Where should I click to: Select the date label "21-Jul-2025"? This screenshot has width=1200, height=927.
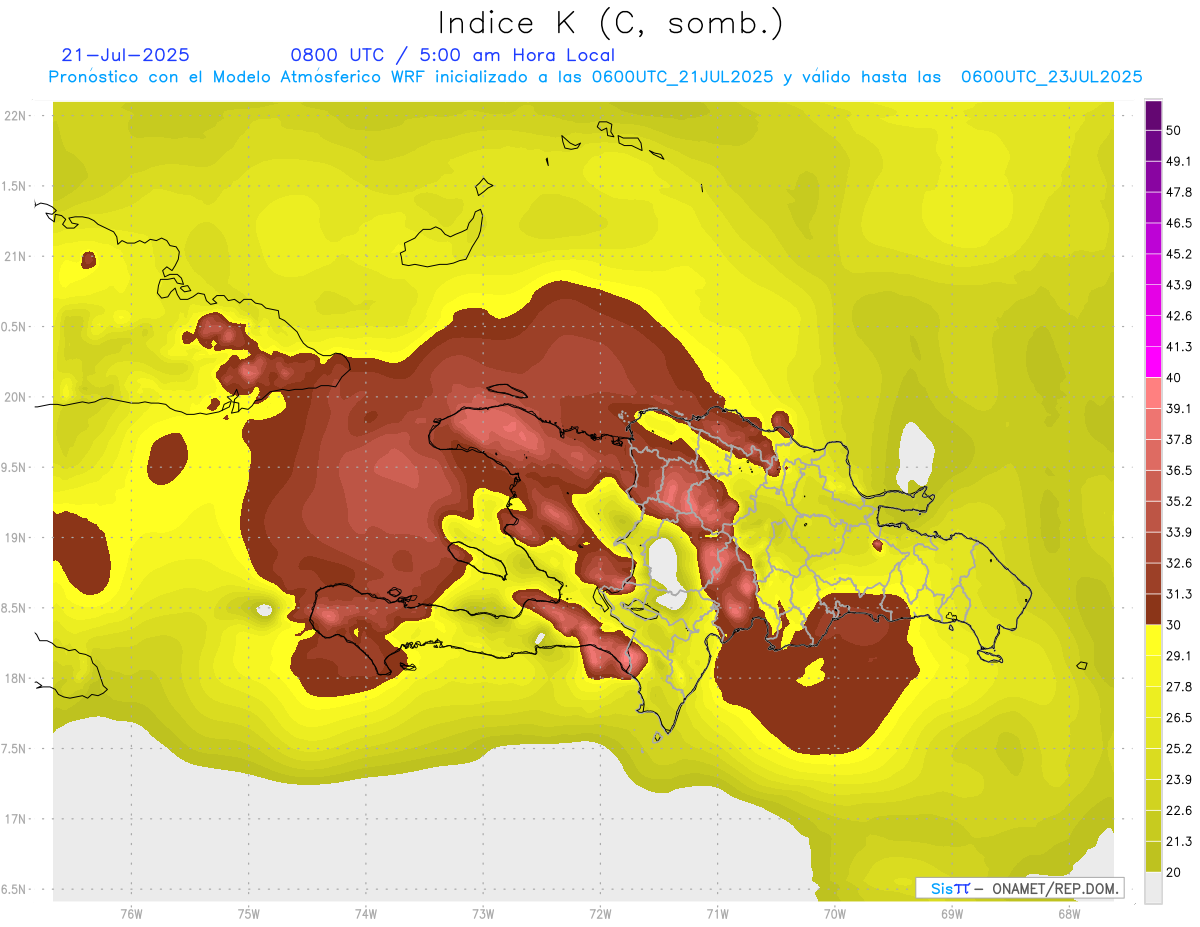pos(125,55)
